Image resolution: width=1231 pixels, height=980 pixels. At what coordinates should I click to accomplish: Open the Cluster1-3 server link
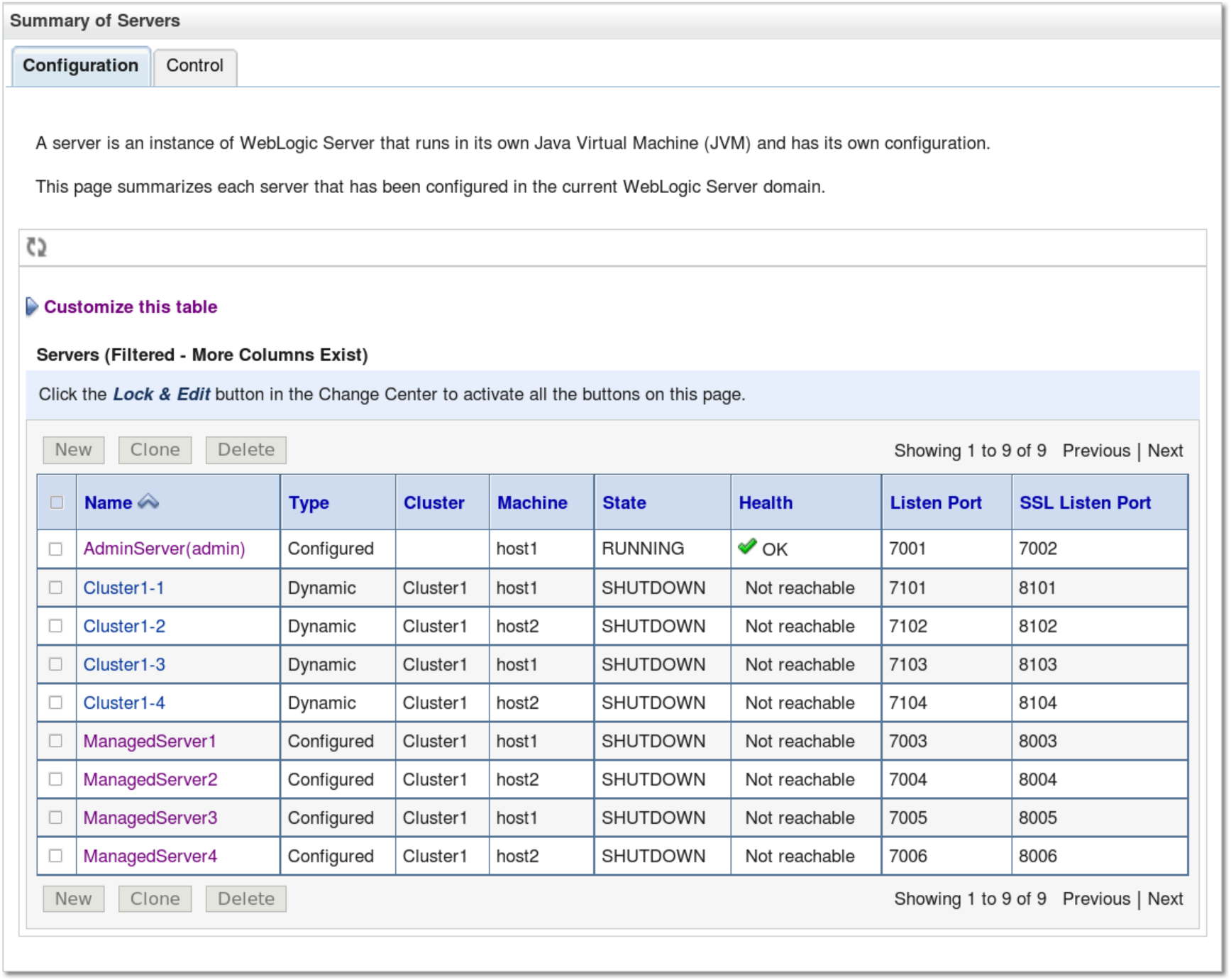click(x=124, y=664)
